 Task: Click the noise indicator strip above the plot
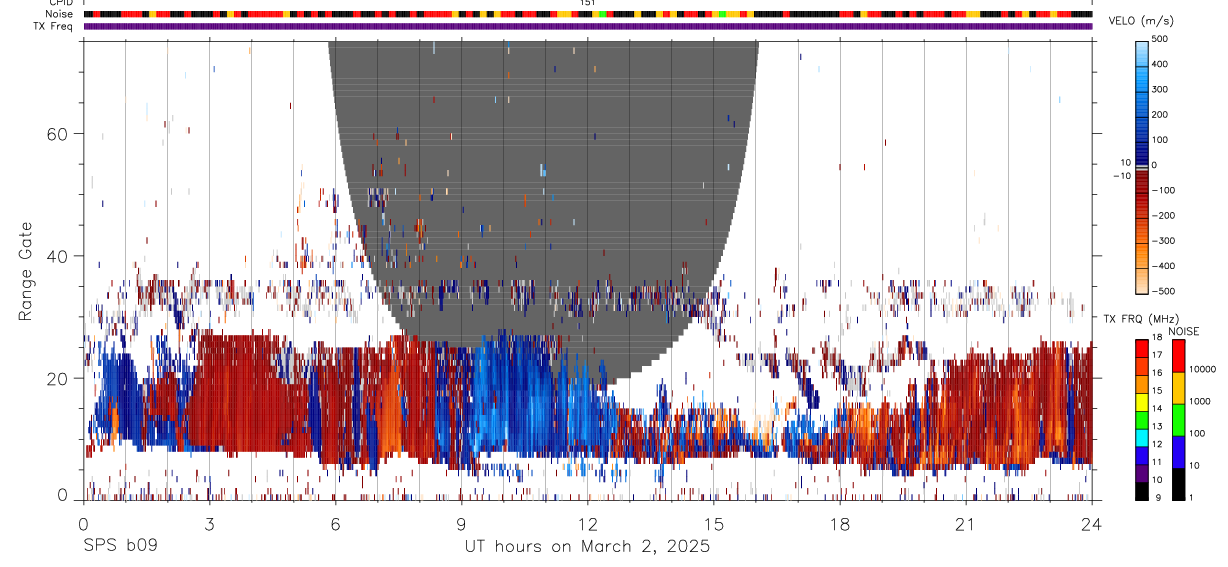pos(588,14)
